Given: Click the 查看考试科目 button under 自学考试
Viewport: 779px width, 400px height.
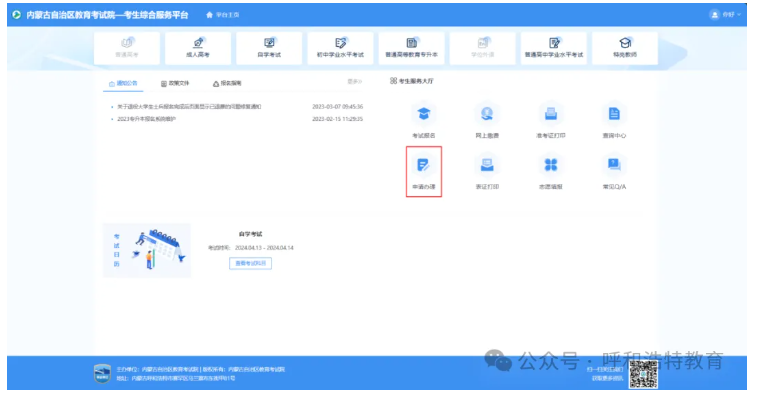Looking at the screenshot, I should click(x=250, y=263).
